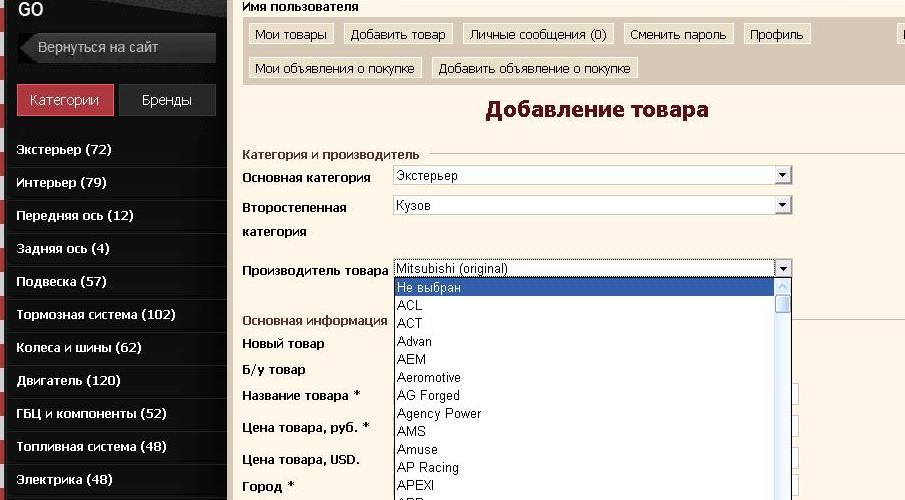Select 'AMS' manufacturer option
This screenshot has width=905, height=500.
(x=584, y=431)
